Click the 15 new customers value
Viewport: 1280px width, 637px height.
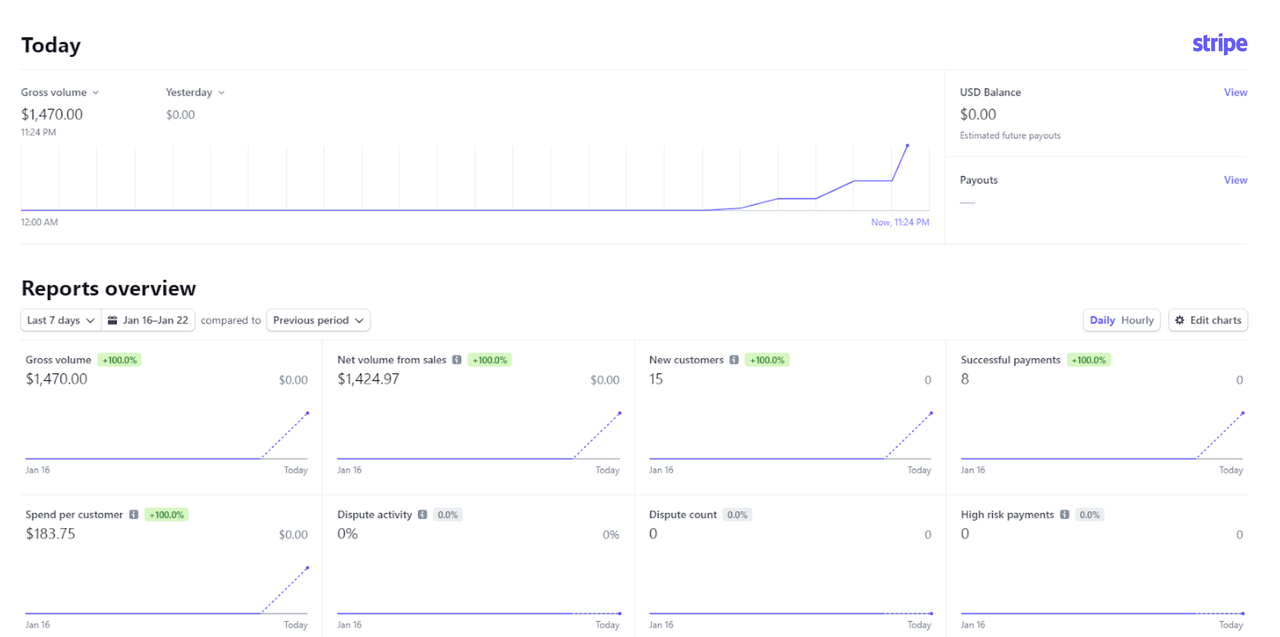click(656, 380)
